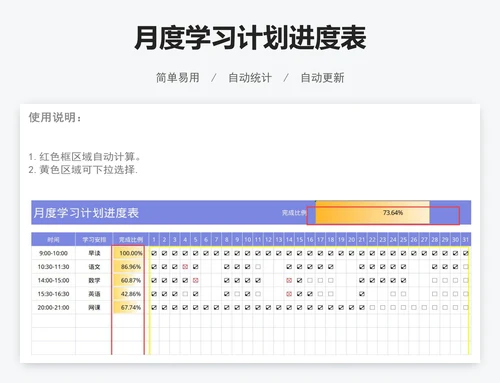The image size is (500, 383).
Task: Select the 网课 subject cell
Action: 94,307
